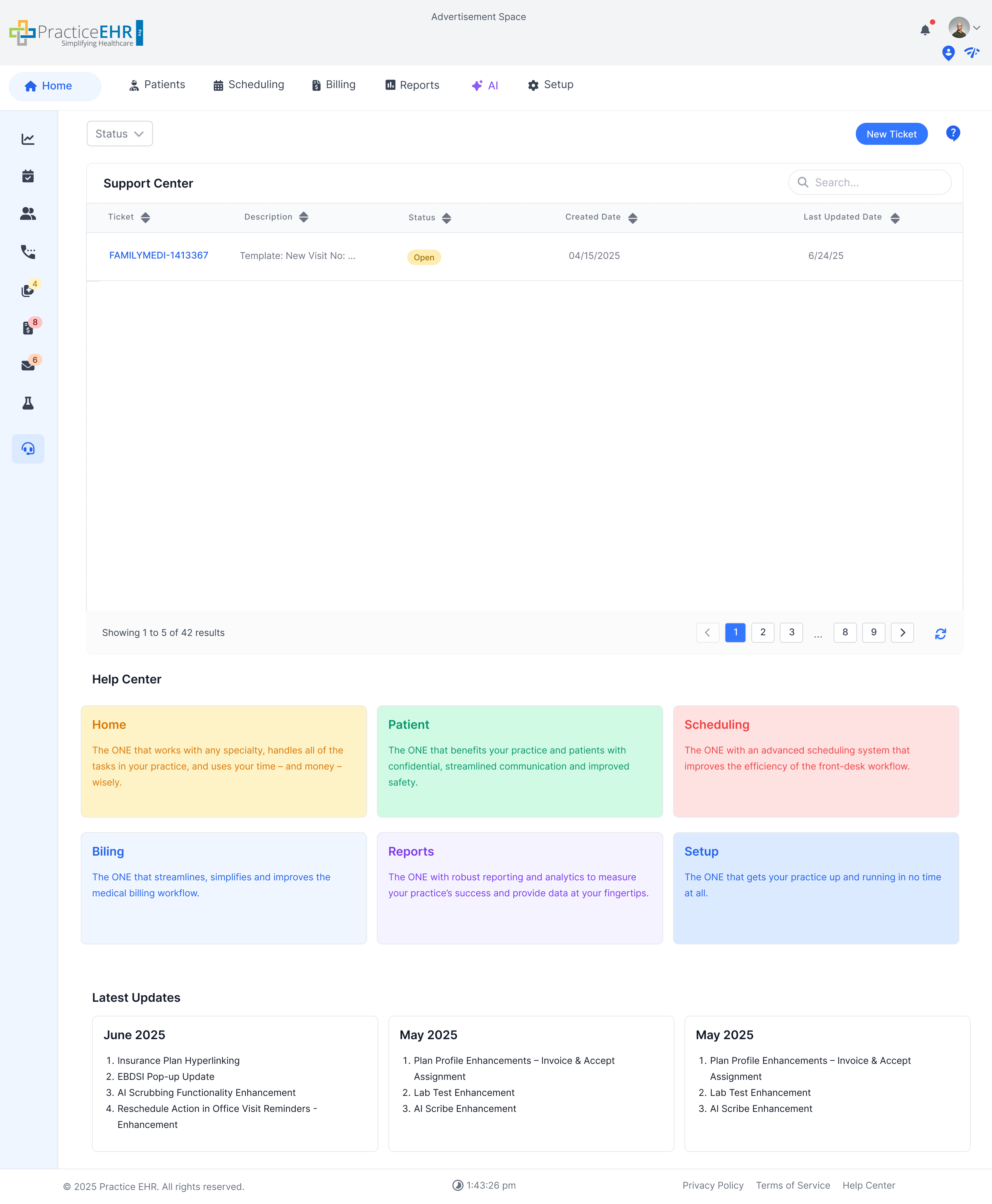992x1204 pixels.
Task: Go to page 2 of results
Action: pyautogui.click(x=762, y=632)
